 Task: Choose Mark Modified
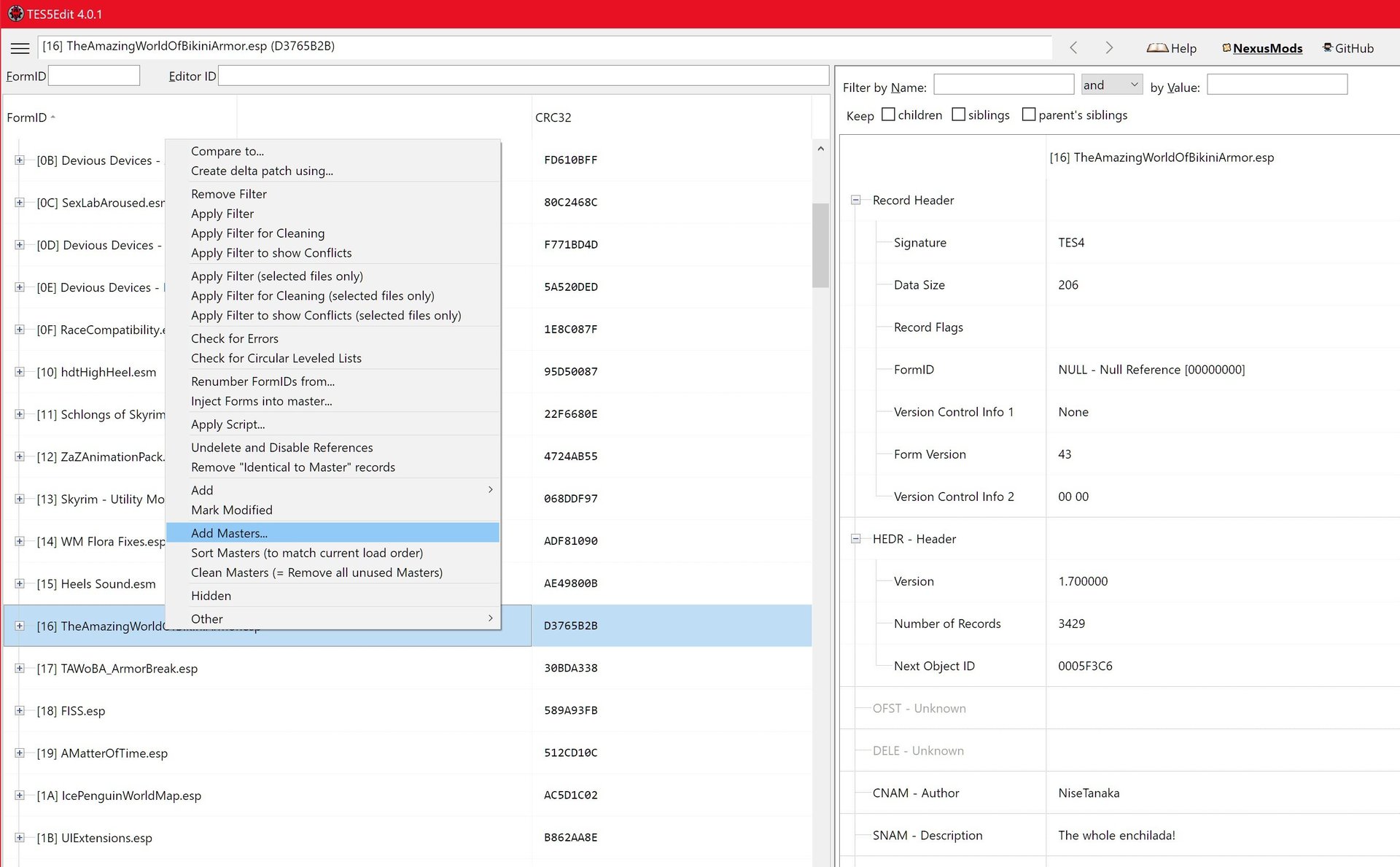coord(332,510)
